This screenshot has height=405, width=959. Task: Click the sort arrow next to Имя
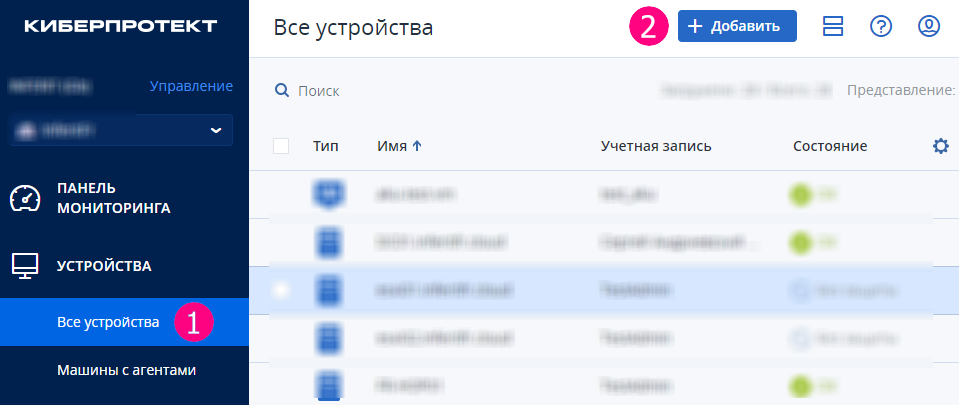(x=417, y=146)
